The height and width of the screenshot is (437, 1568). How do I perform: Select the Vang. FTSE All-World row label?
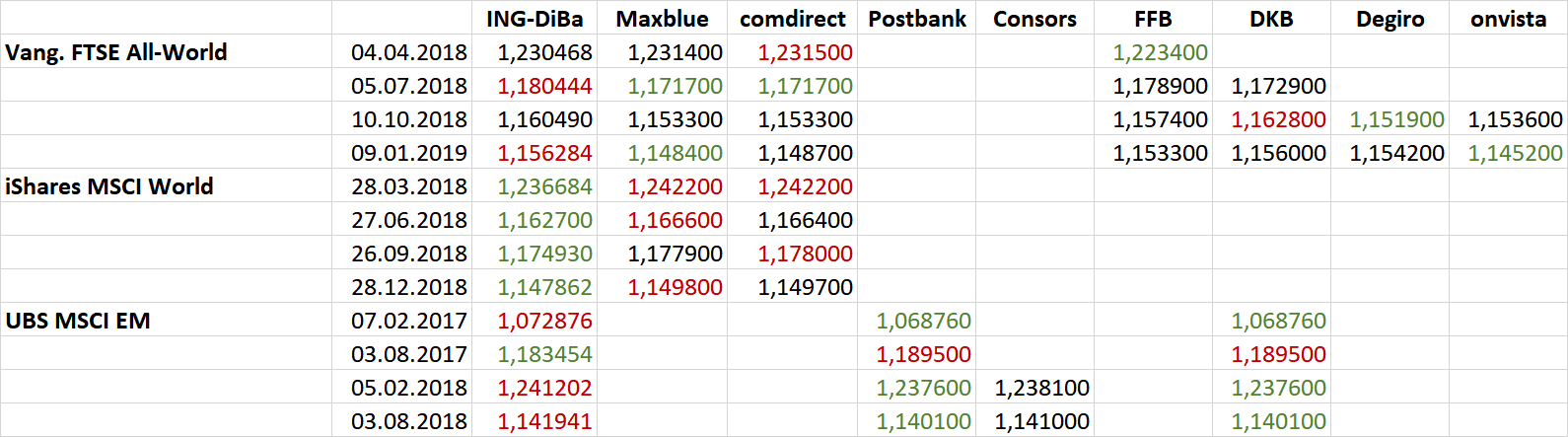click(x=116, y=52)
